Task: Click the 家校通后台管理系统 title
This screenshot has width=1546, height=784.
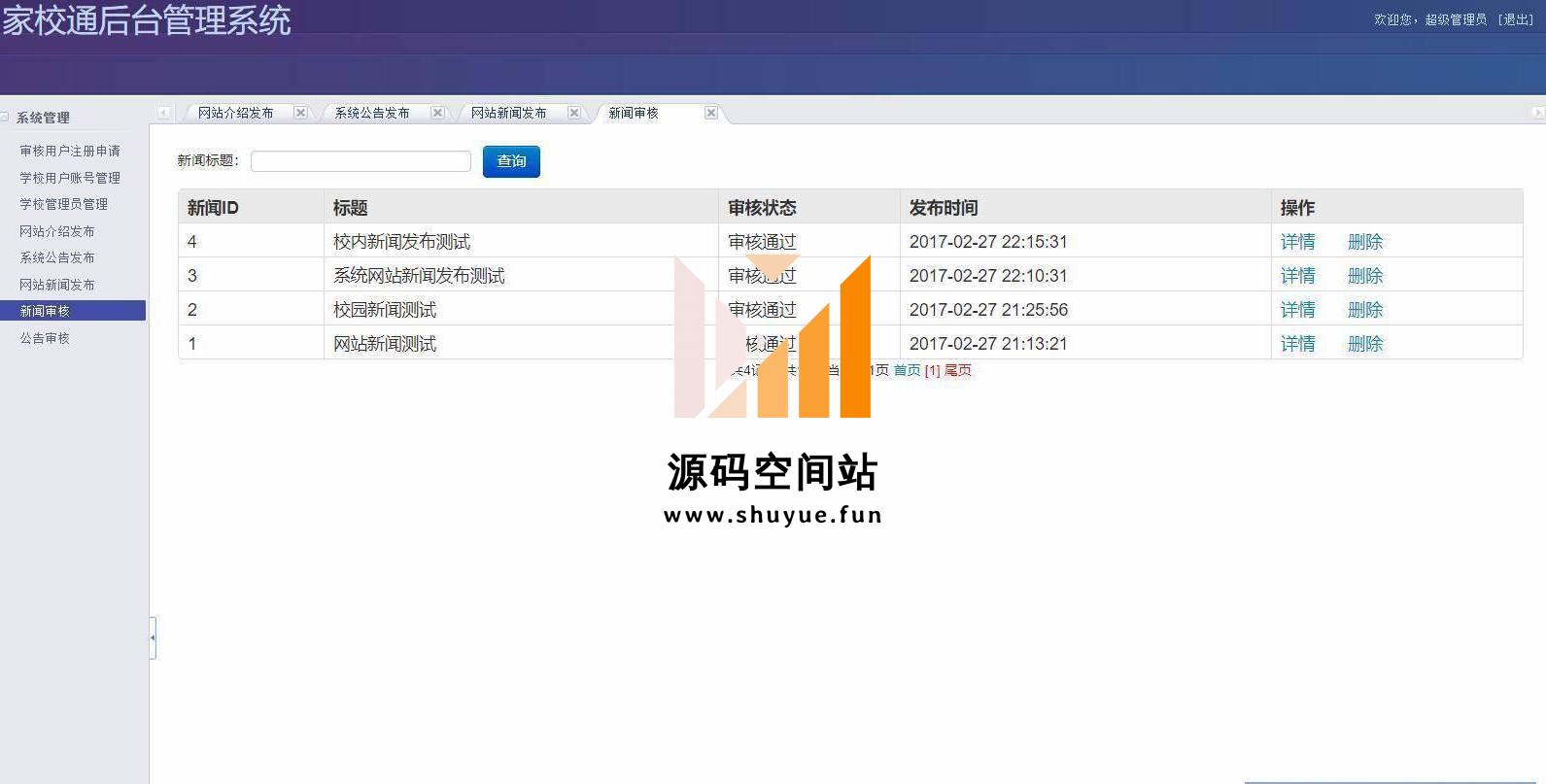Action: click(x=147, y=20)
